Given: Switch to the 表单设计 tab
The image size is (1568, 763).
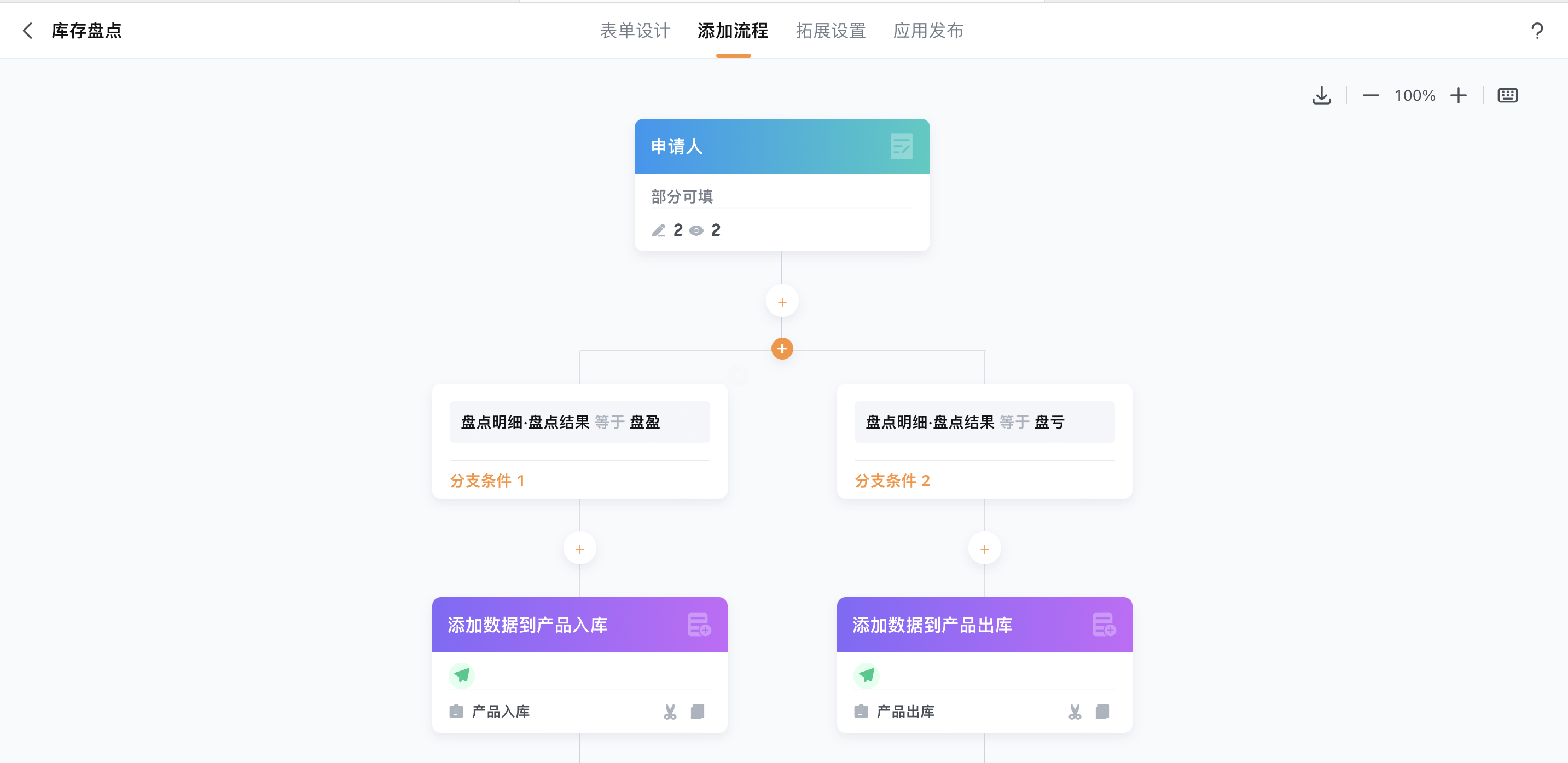Looking at the screenshot, I should tap(635, 31).
